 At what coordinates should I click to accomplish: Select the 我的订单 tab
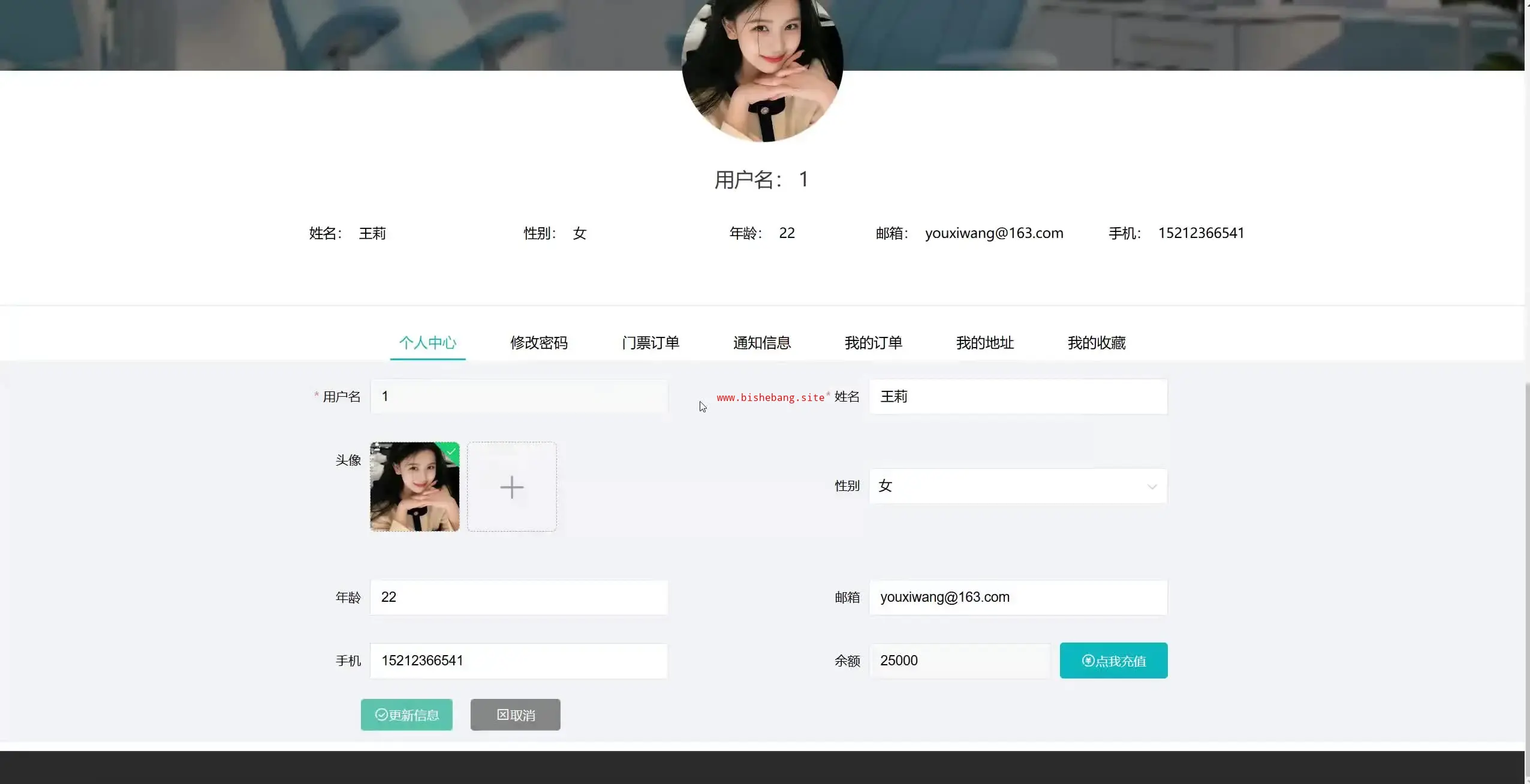tap(873, 343)
